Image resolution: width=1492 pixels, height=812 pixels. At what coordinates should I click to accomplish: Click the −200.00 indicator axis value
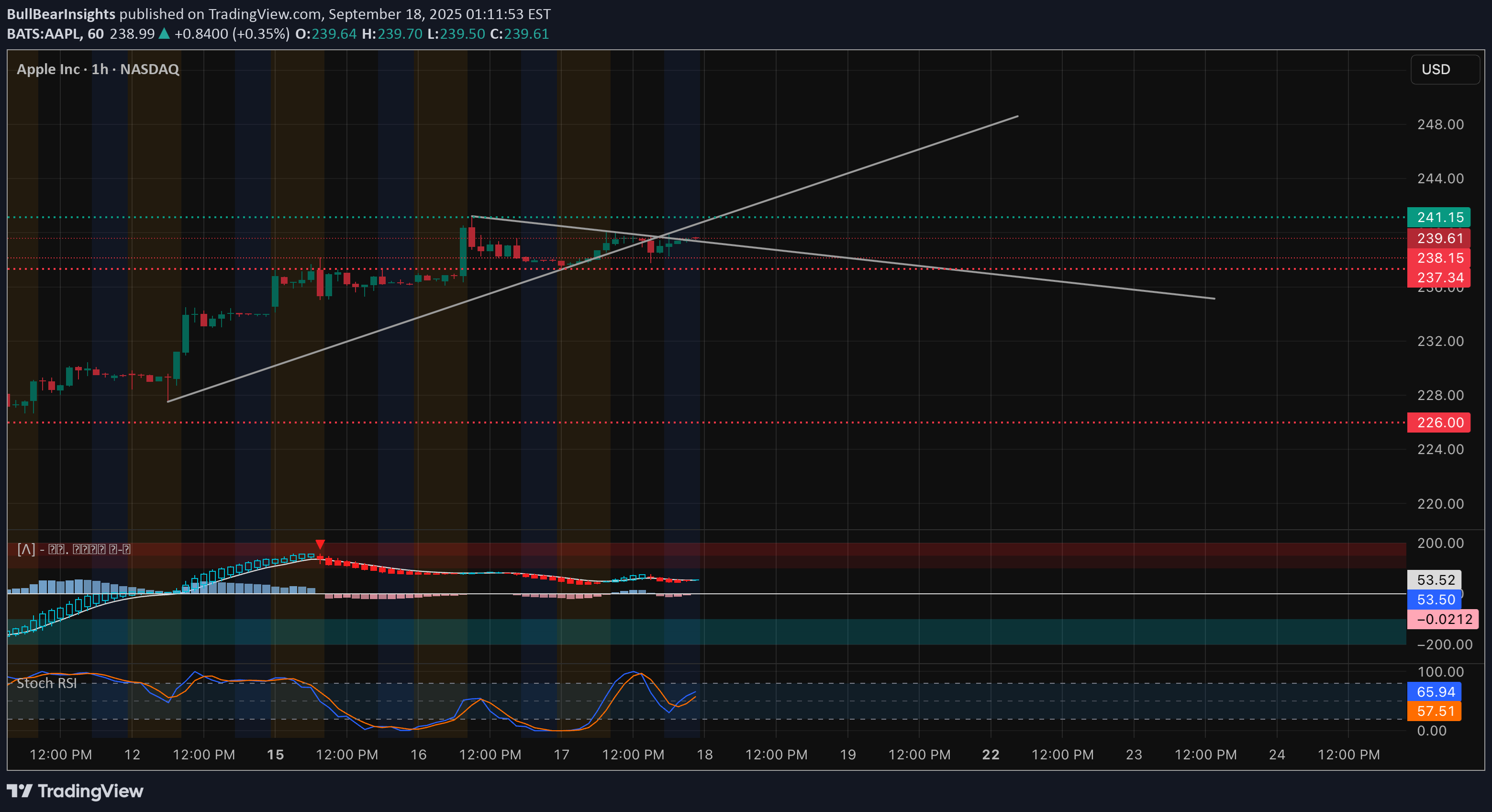click(x=1444, y=645)
